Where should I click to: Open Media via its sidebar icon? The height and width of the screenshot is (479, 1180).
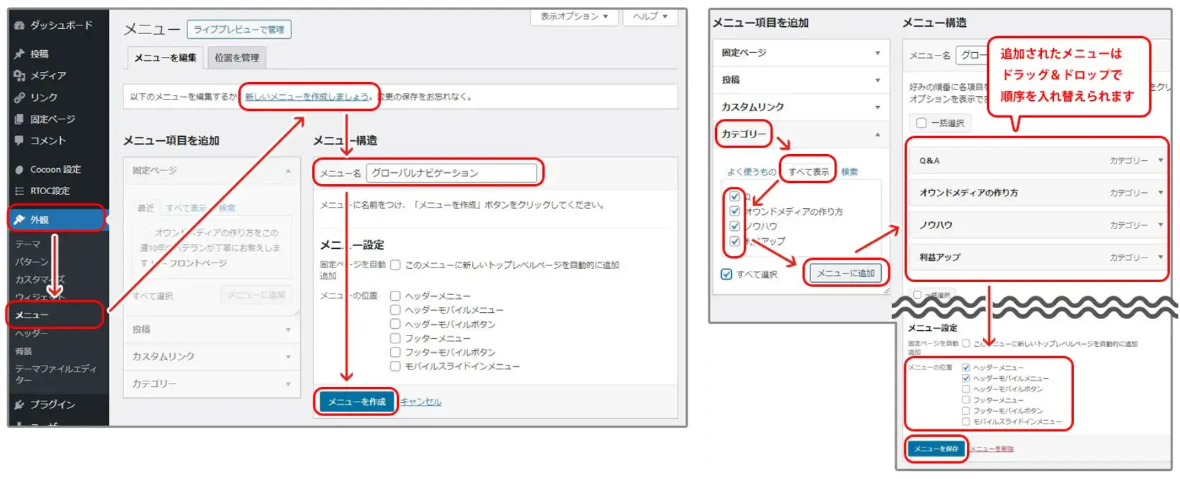(x=19, y=76)
